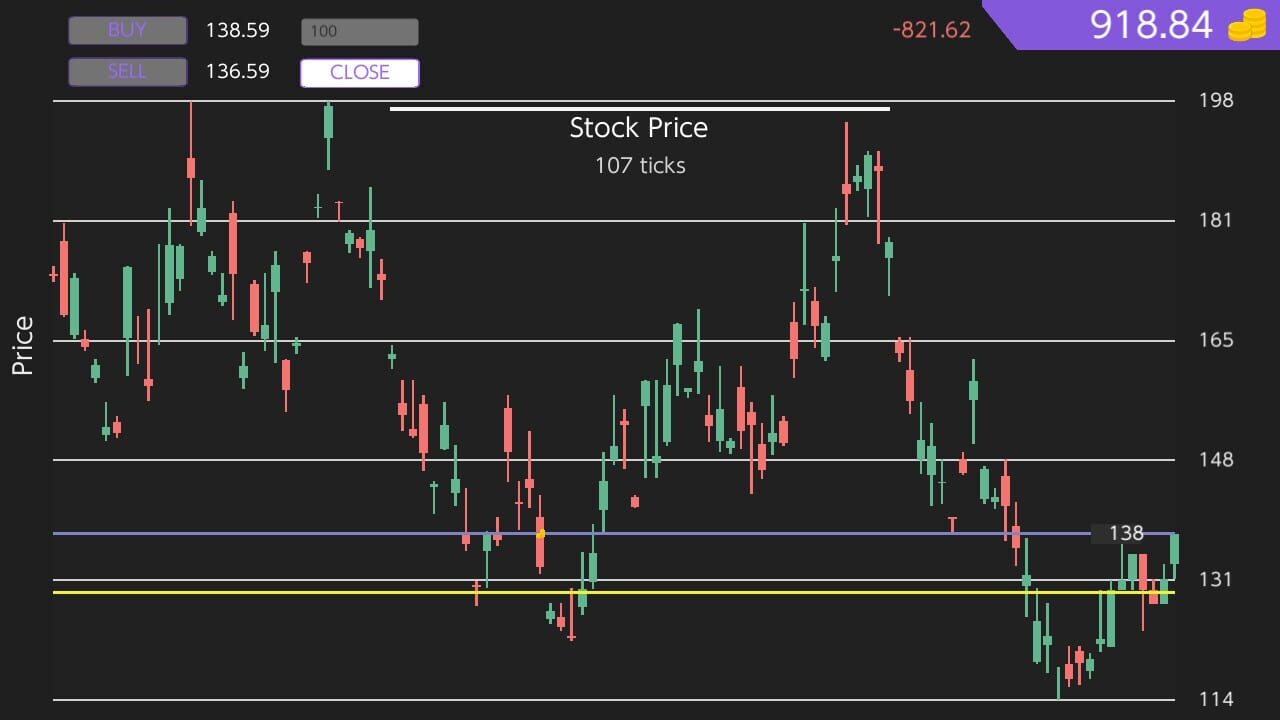
Task: Click the 114 axis label
Action: (x=1216, y=699)
